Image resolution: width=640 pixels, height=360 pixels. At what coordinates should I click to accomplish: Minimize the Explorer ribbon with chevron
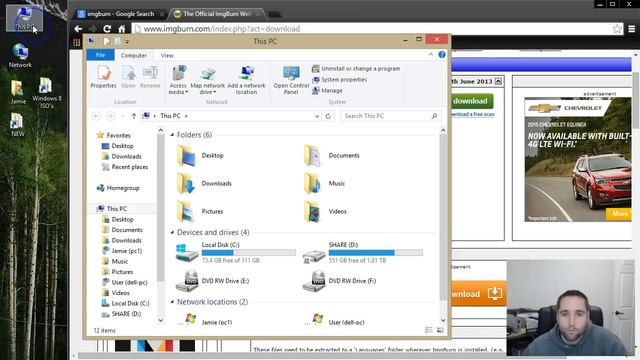431,55
